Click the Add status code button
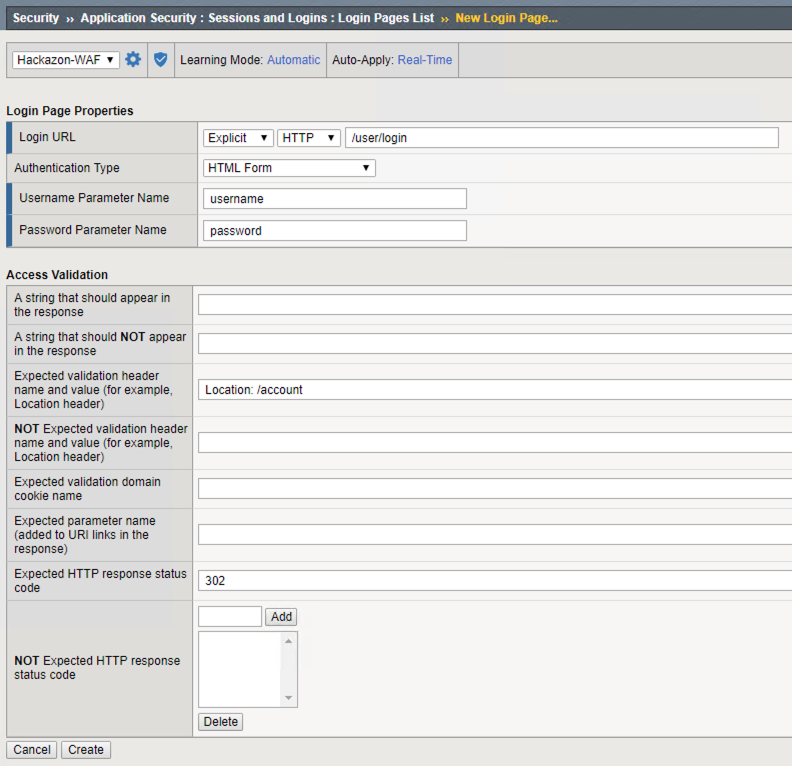The height and width of the screenshot is (766, 792). click(x=281, y=617)
